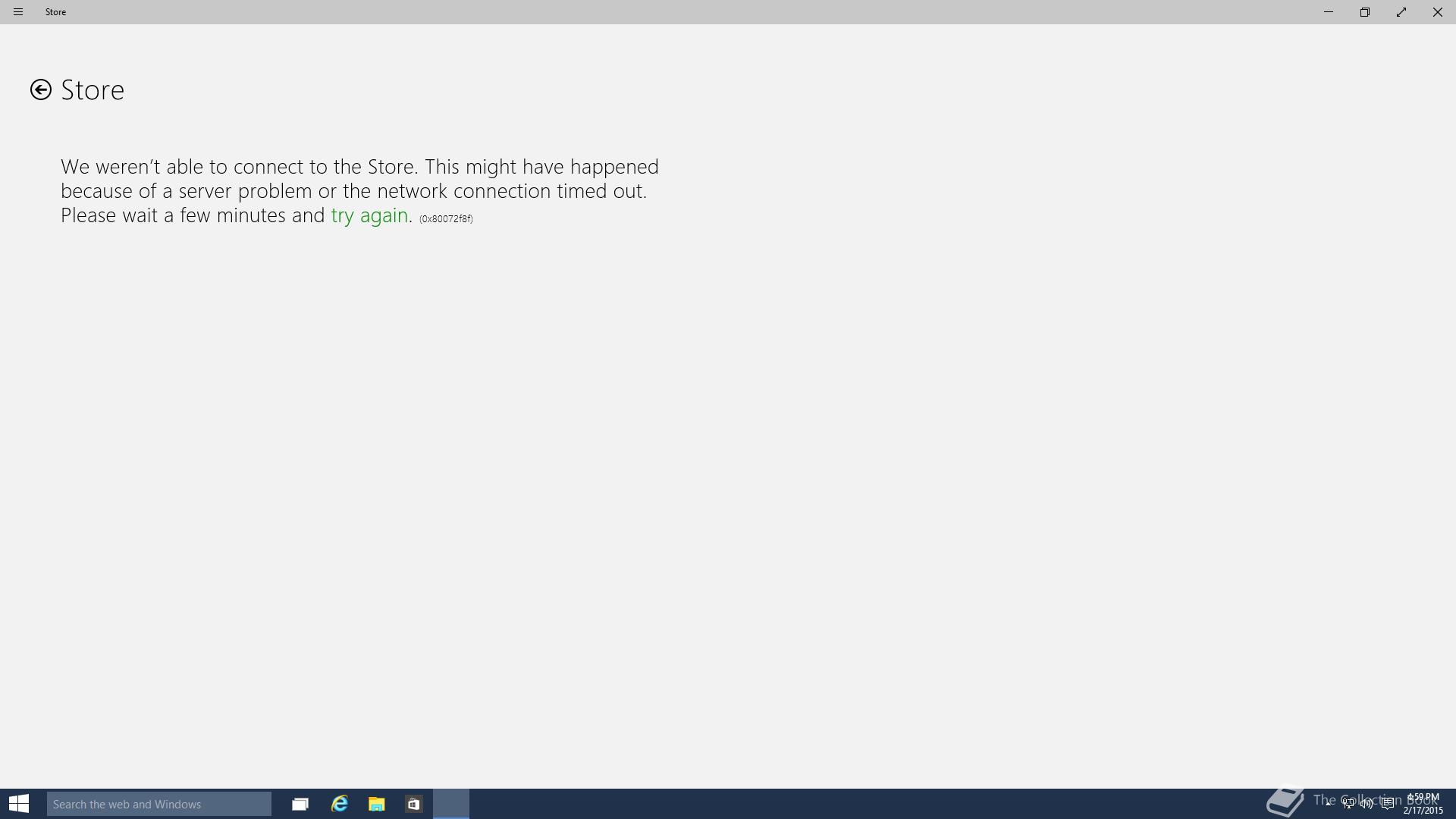Click the 'Store' title bar label

point(55,12)
